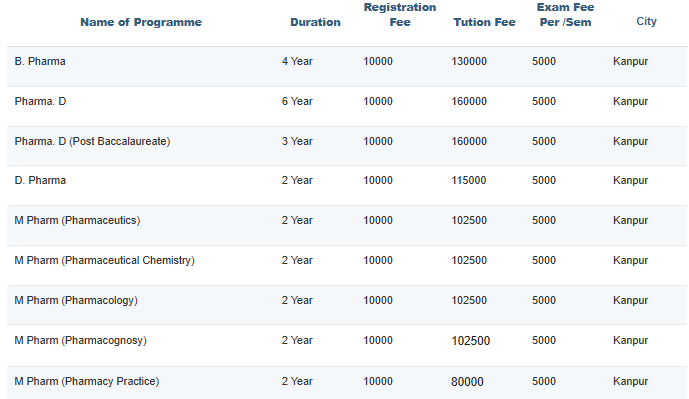
Task: Click the 6 Year duration cell
Action: 297,101
